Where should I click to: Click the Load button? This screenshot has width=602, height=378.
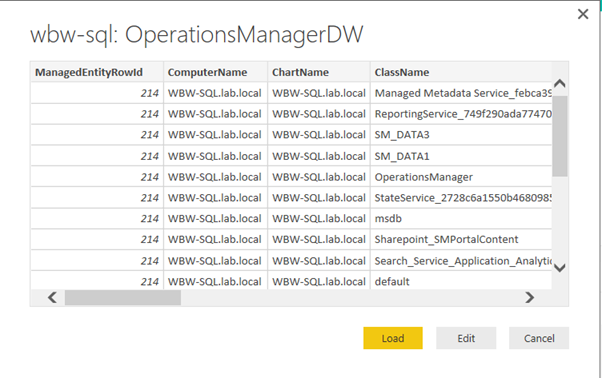pyautogui.click(x=393, y=338)
